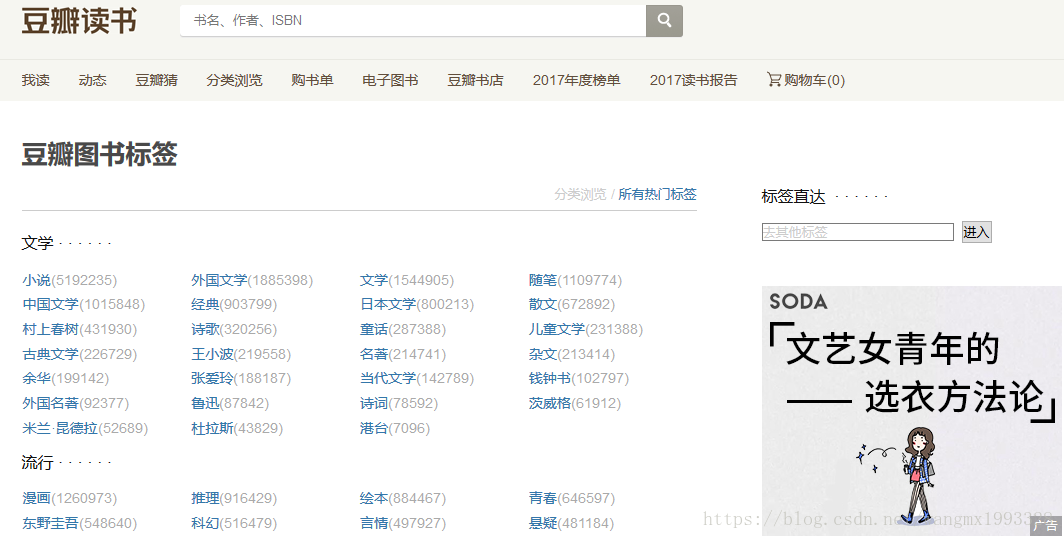Image resolution: width=1064 pixels, height=539 pixels.
Task: Open 电子图书 in navigation
Action: click(x=390, y=80)
